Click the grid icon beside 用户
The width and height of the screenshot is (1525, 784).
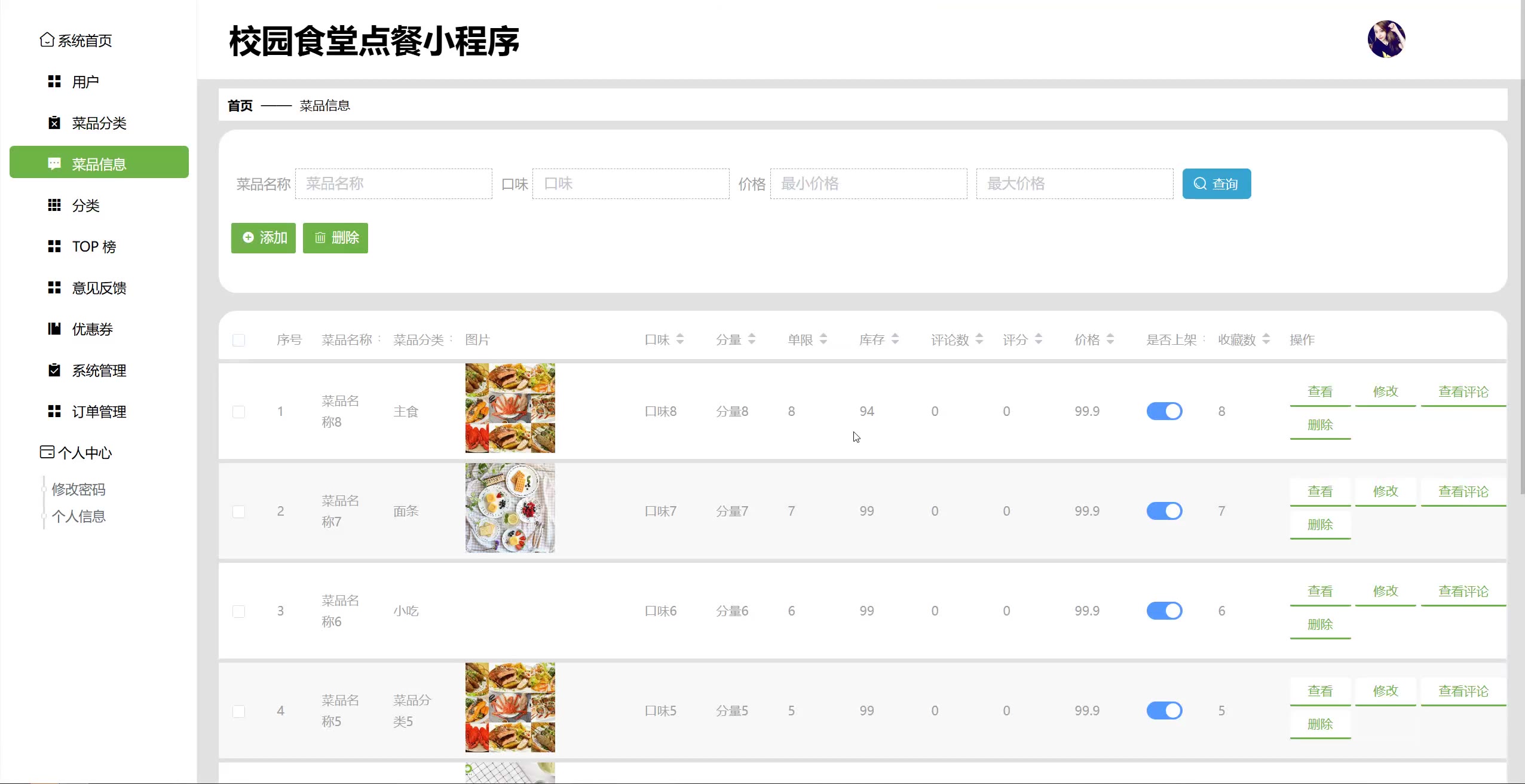point(54,81)
